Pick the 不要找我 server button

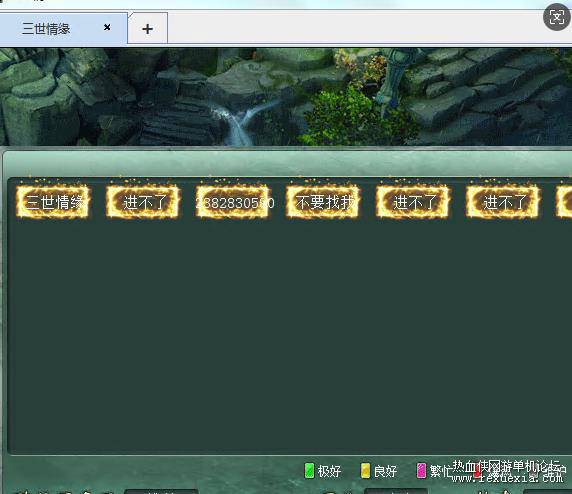(323, 202)
